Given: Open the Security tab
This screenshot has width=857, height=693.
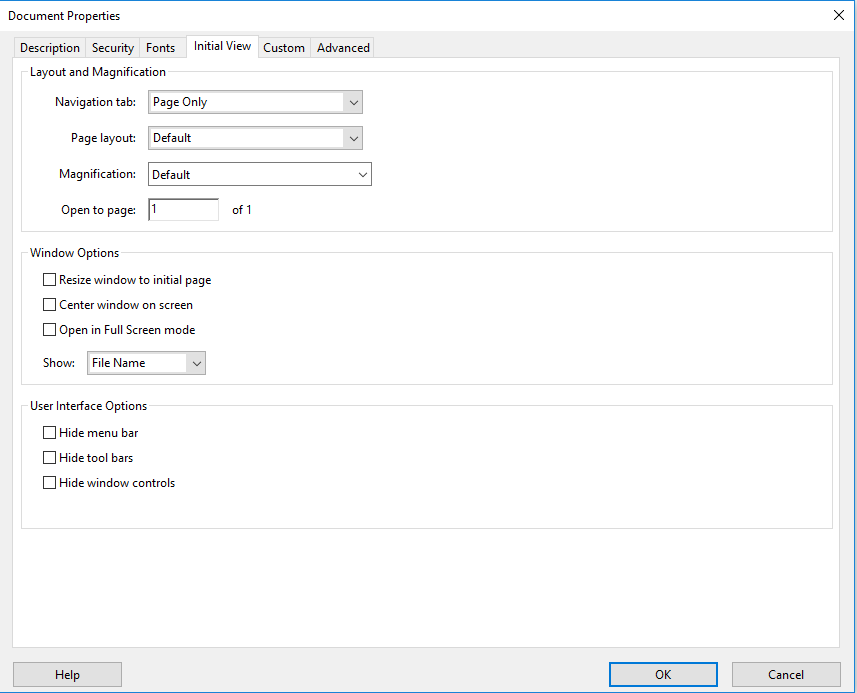Looking at the screenshot, I should coord(113,48).
